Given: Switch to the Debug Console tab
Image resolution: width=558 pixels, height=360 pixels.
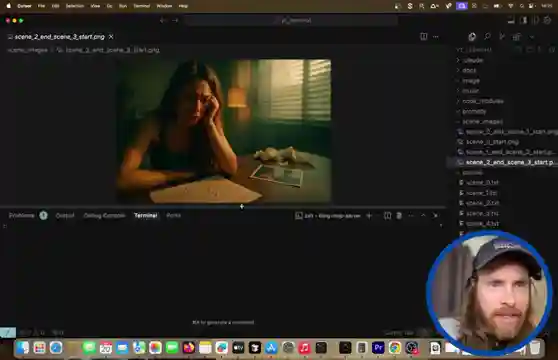Looking at the screenshot, I should coord(104,215).
